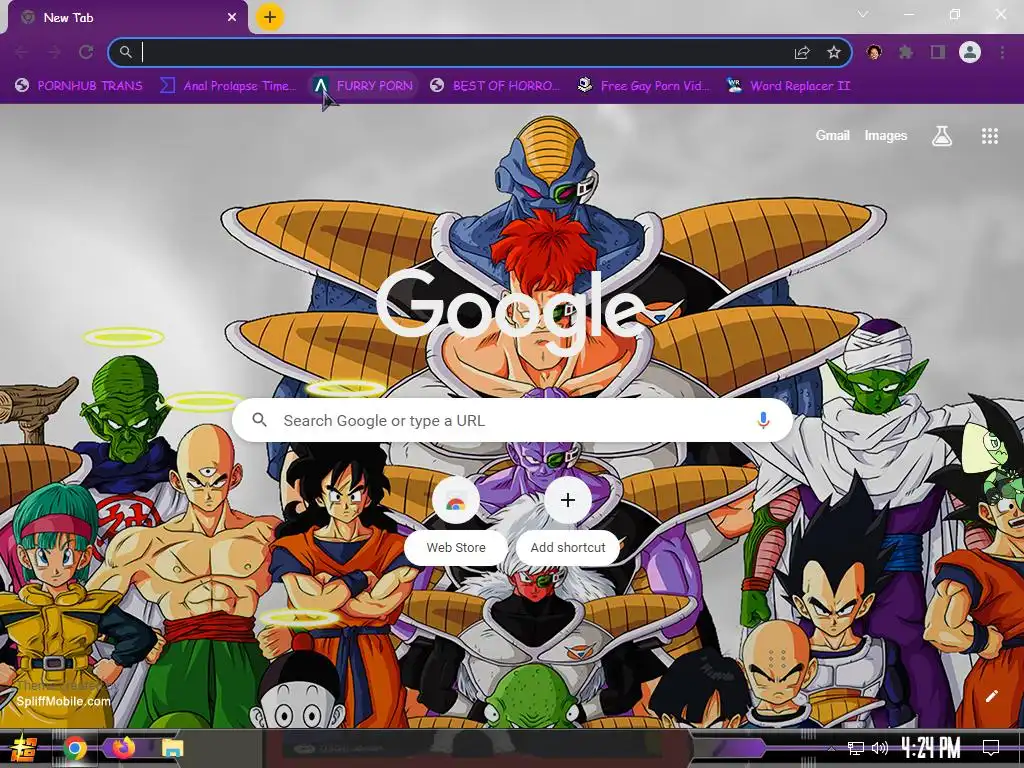Open the Word Replacer II bookmark

point(789,86)
